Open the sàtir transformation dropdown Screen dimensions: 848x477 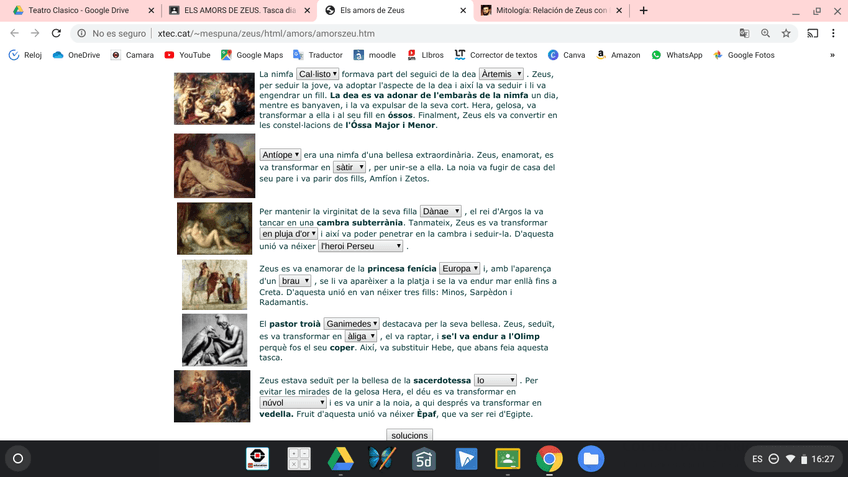tap(349, 167)
